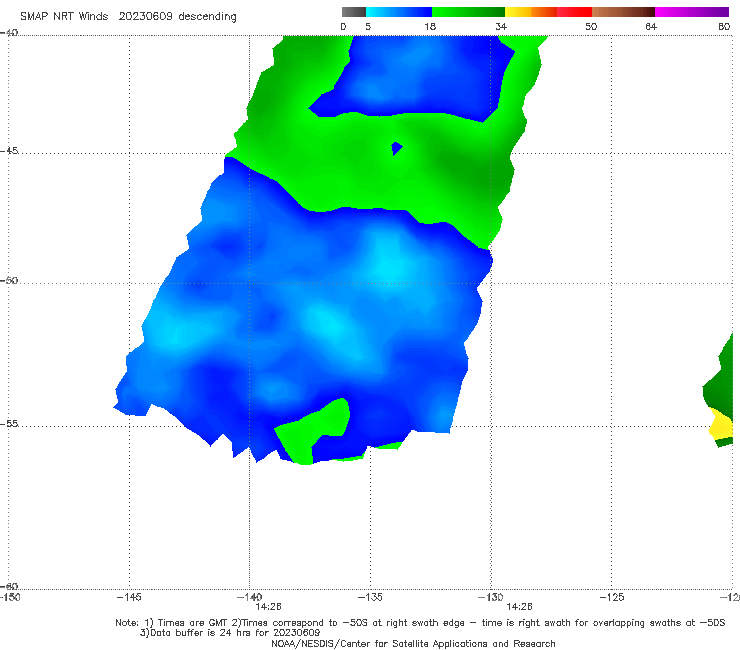Screen dimensions: 740x650
Task: Select the gray segment of the color bar
Action: (354, 12)
